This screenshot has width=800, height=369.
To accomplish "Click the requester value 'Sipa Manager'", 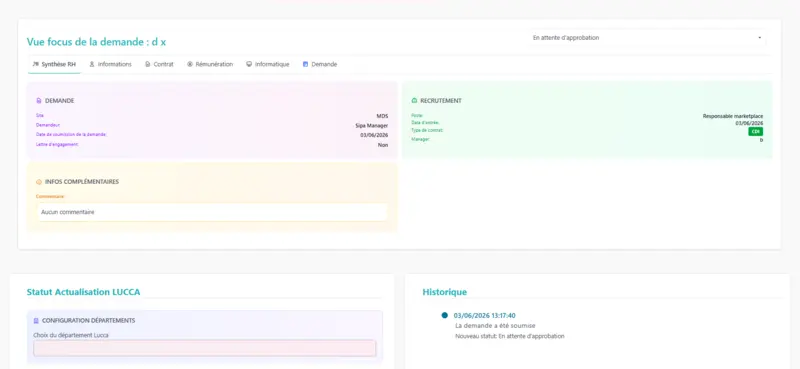I will point(372,126).
